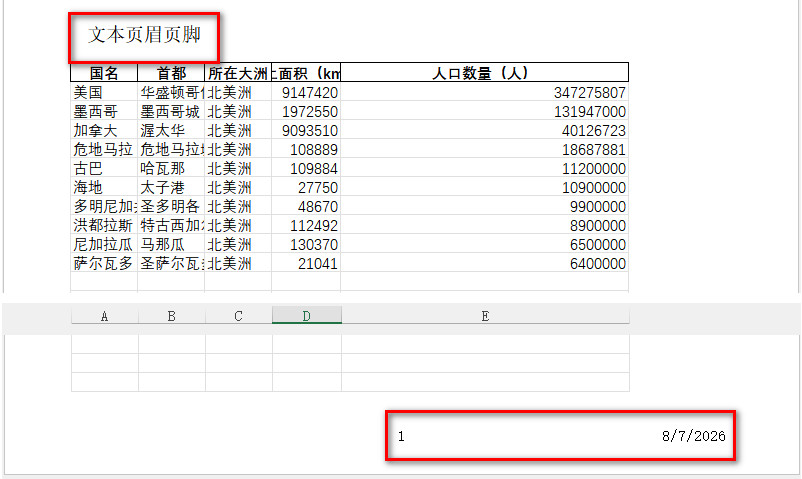This screenshot has height=479, width=802.
Task: Select the population value 131947000
Action: pos(484,112)
